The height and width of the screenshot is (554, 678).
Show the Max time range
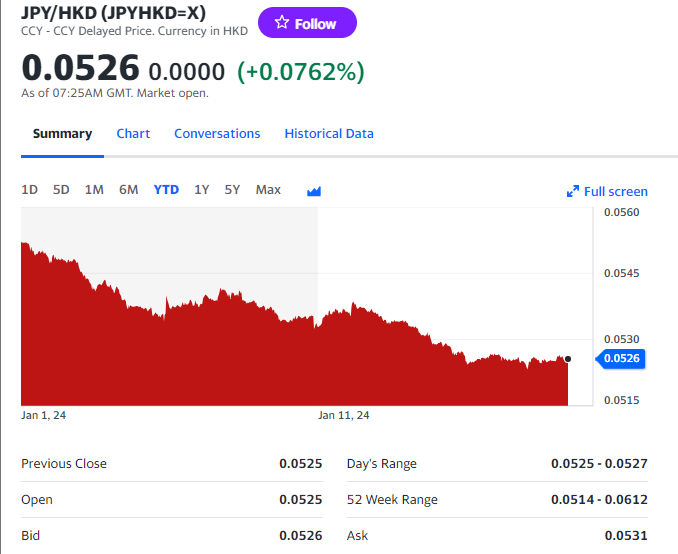click(268, 190)
